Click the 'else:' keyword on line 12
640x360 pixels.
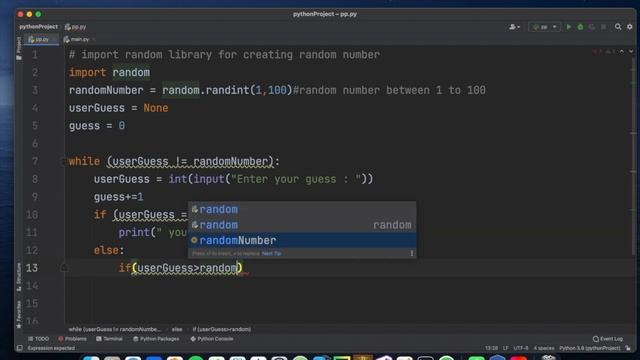[x=109, y=250]
